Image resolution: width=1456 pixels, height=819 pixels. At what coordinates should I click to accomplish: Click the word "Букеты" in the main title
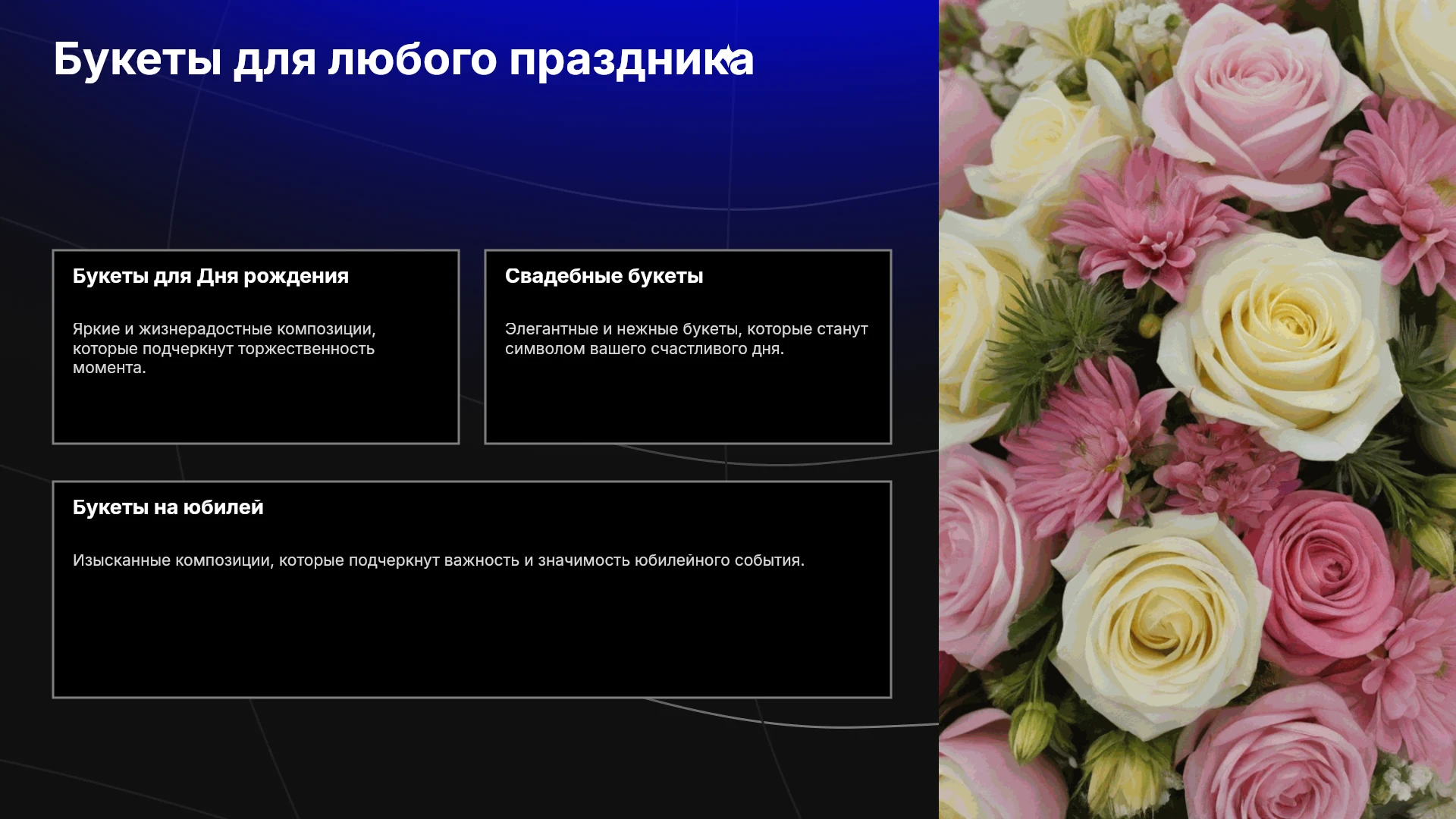pos(137,59)
